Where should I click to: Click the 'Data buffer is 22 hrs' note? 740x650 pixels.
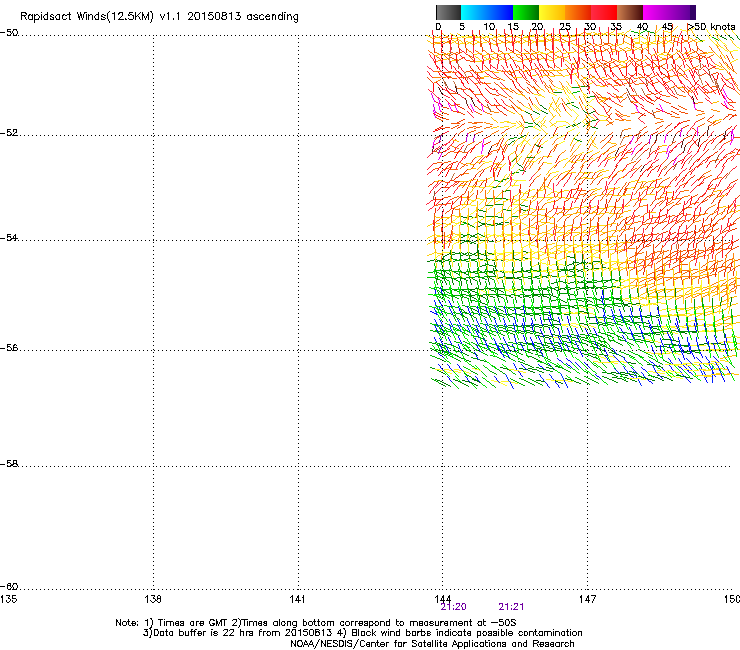click(362, 633)
